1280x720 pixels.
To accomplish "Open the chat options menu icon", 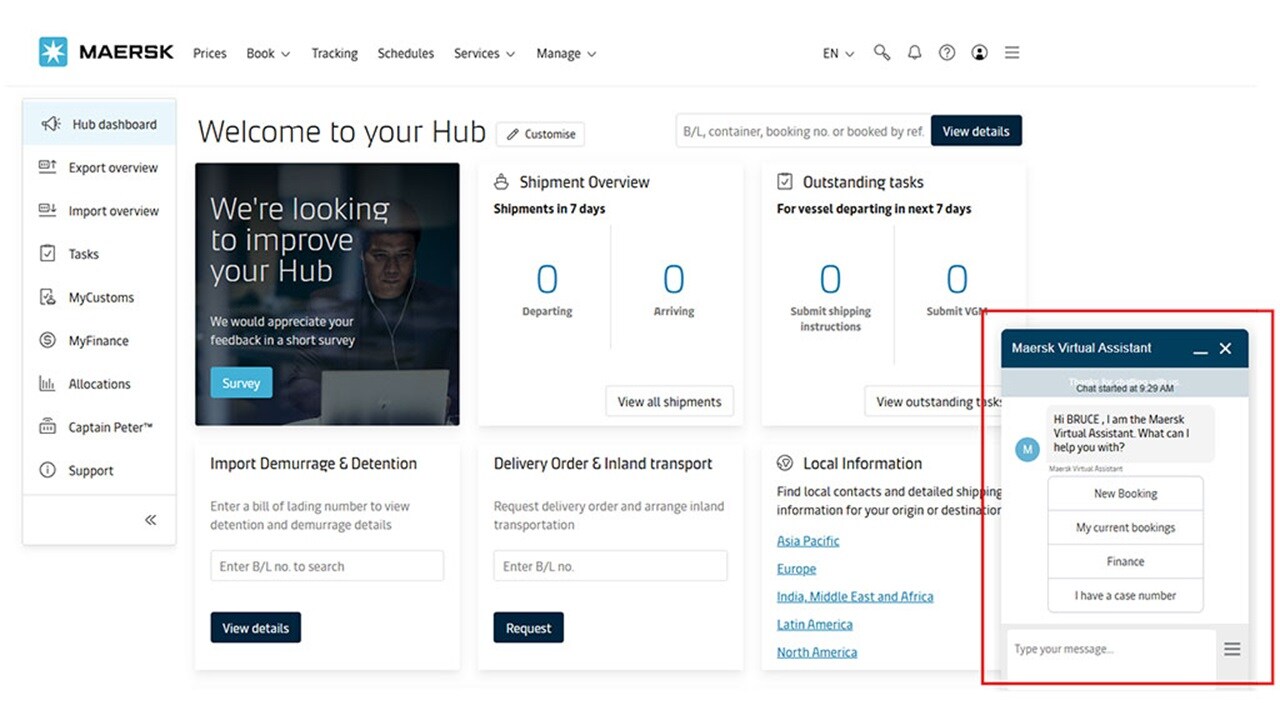I will pyautogui.click(x=1232, y=650).
